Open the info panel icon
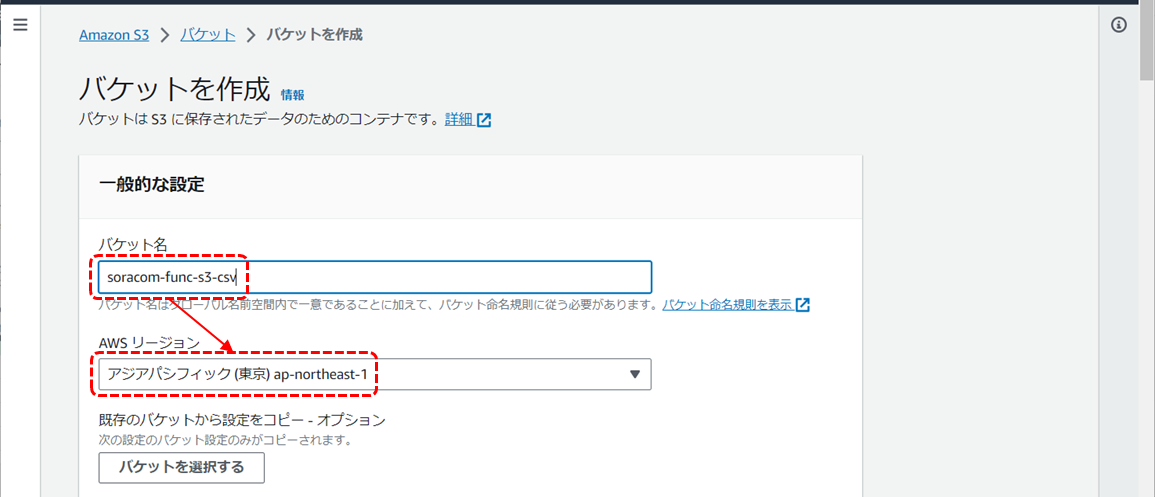 point(1118,25)
